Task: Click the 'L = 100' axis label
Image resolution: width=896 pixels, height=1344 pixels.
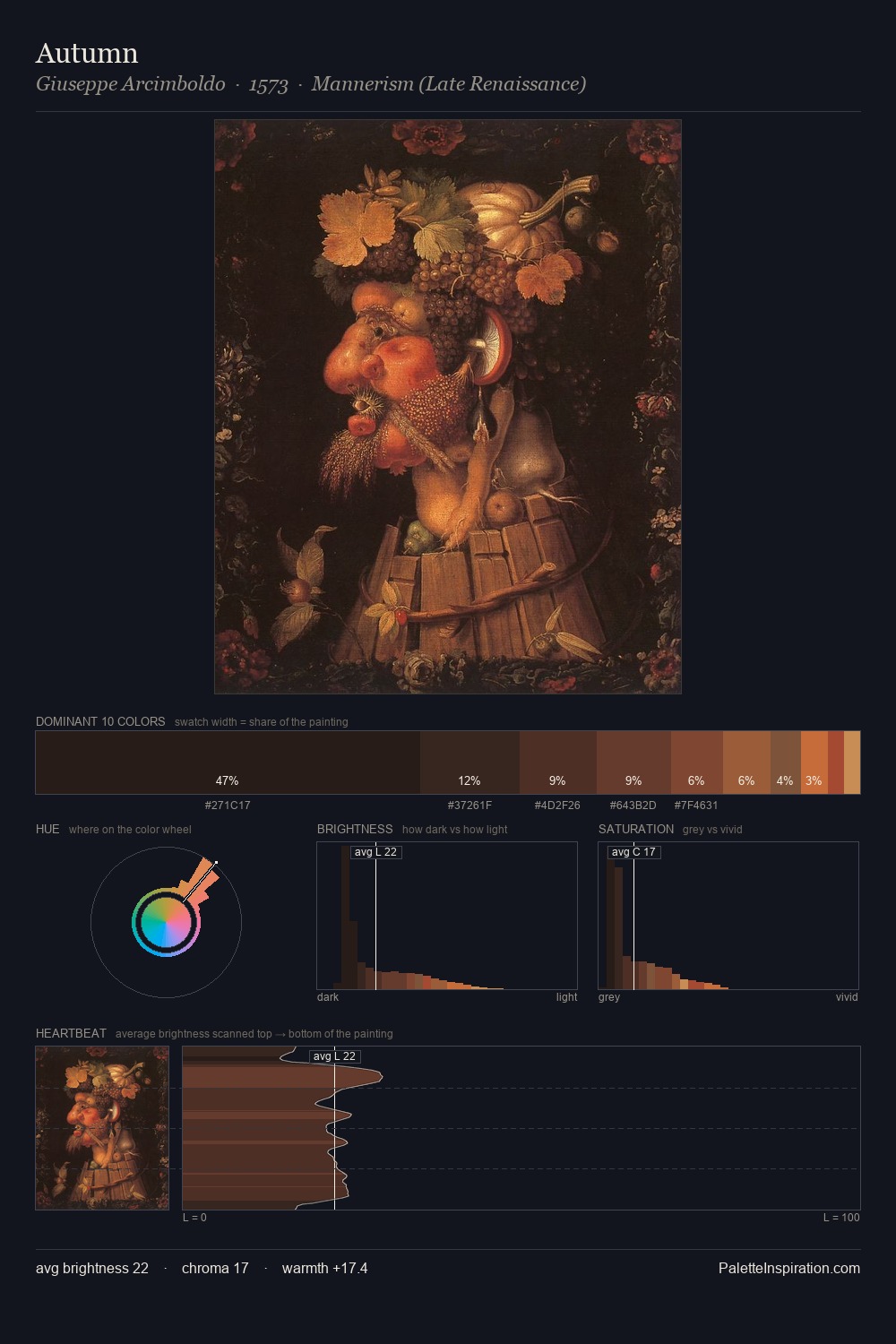Action: click(x=841, y=1217)
